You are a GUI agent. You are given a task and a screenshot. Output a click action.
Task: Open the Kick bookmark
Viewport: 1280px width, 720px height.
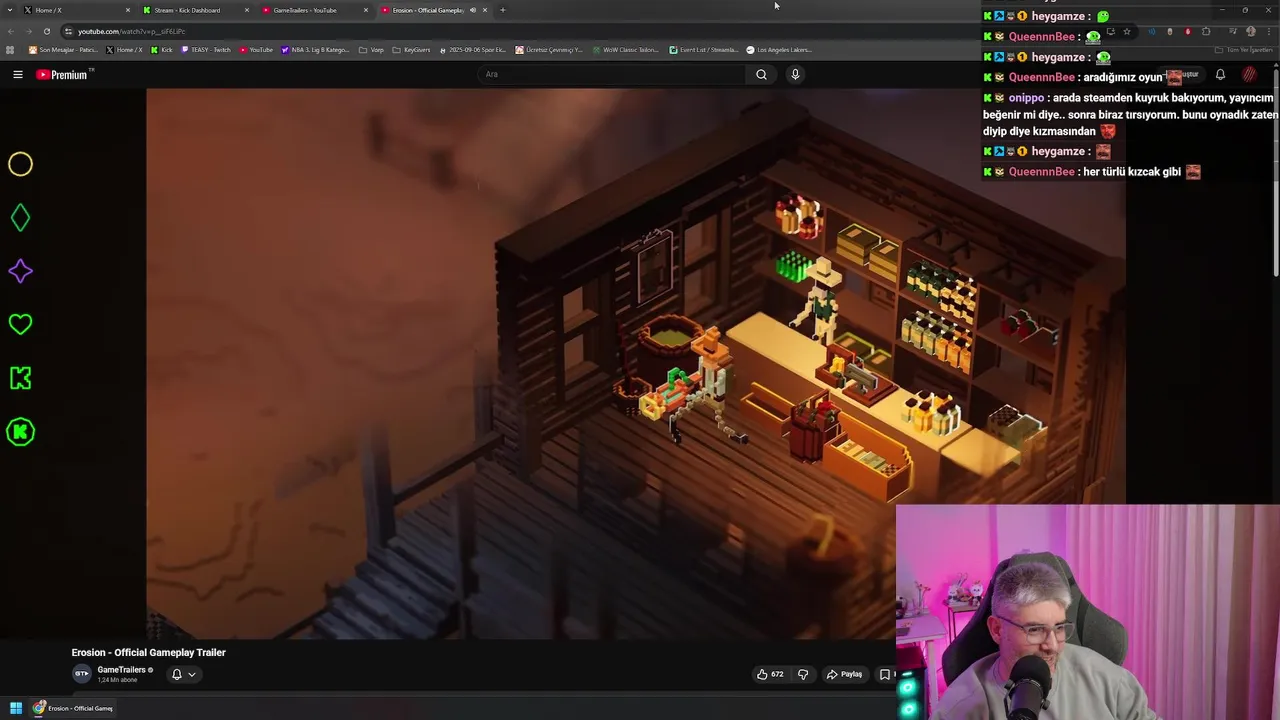point(162,50)
